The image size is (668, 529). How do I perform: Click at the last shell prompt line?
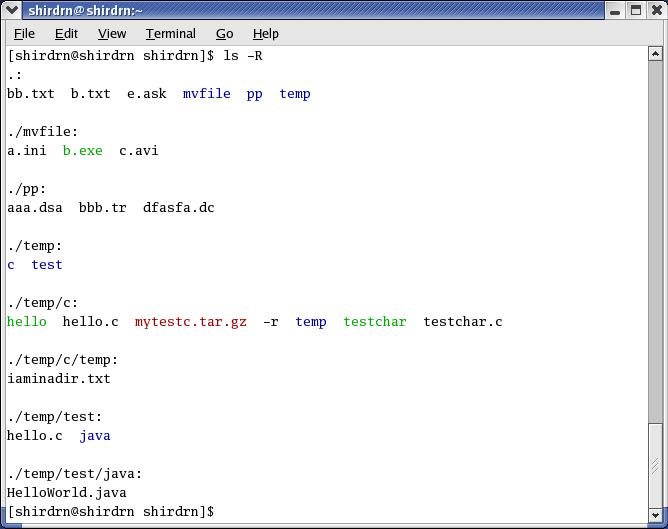coord(110,512)
